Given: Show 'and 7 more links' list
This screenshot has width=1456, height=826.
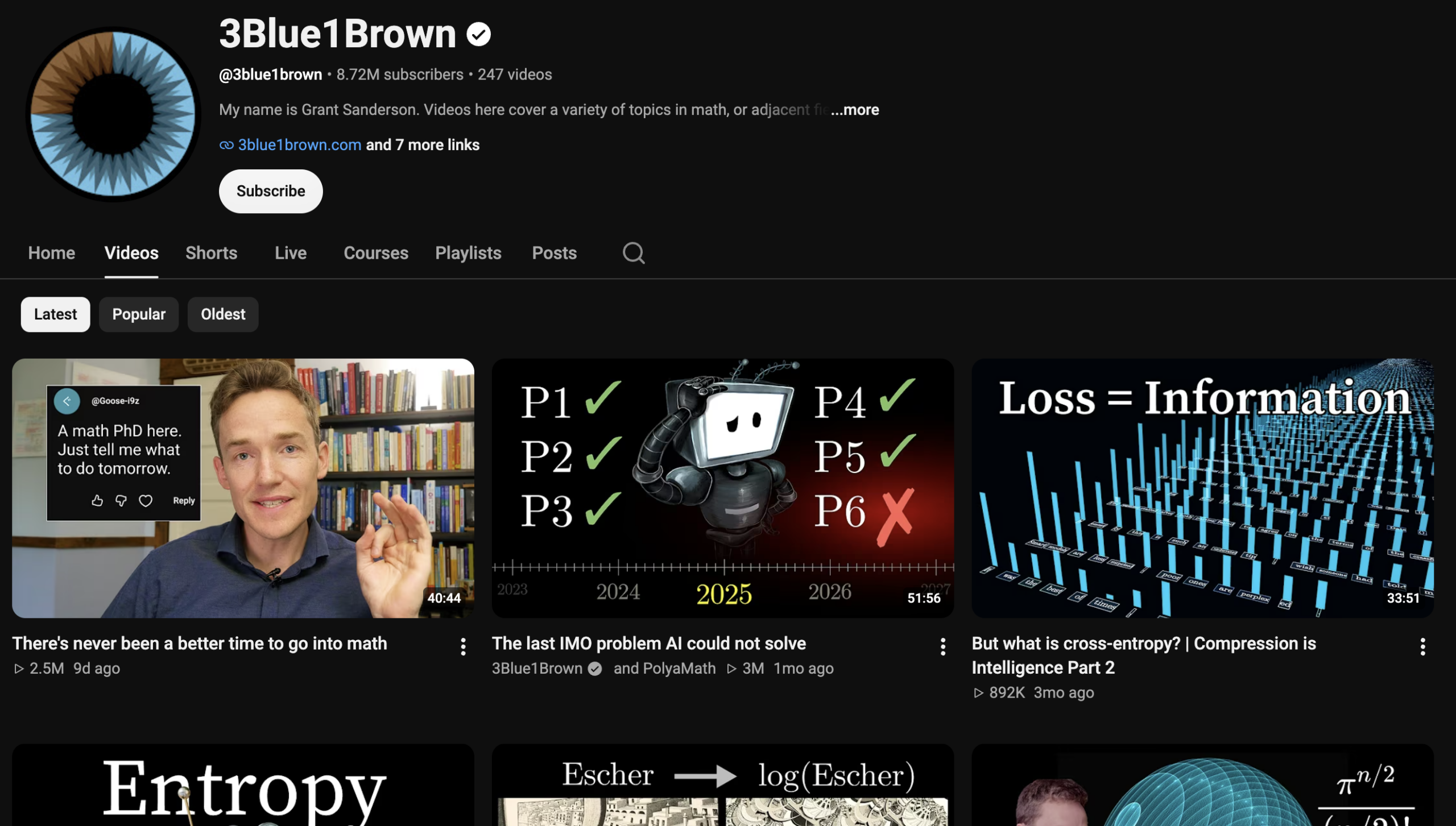Looking at the screenshot, I should click(x=423, y=145).
